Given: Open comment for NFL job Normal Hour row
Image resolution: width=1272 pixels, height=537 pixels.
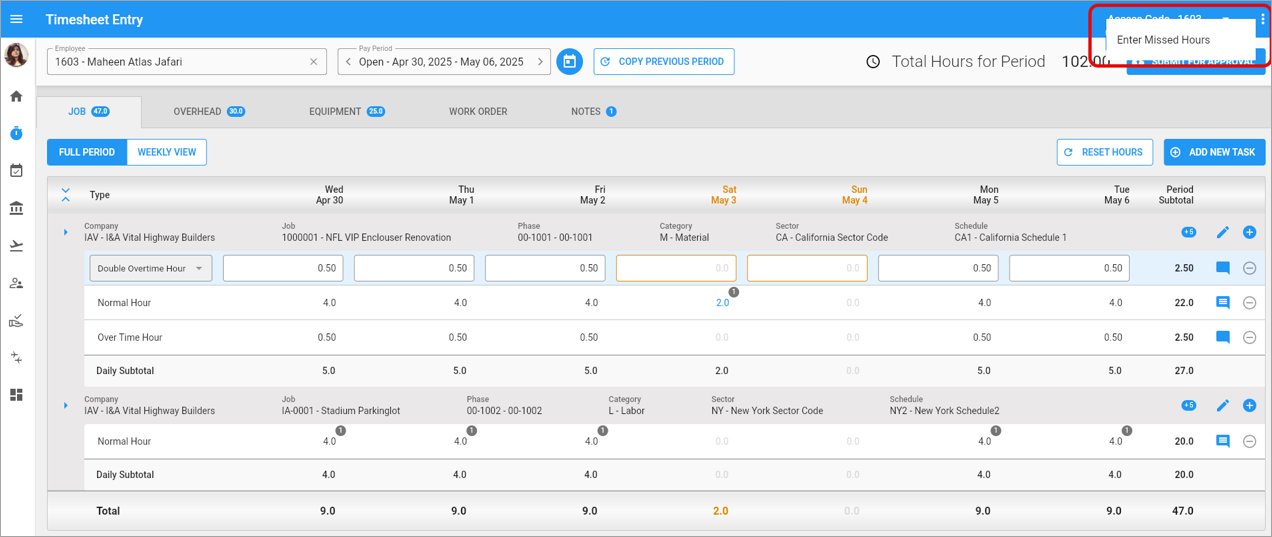Looking at the screenshot, I should point(1222,302).
